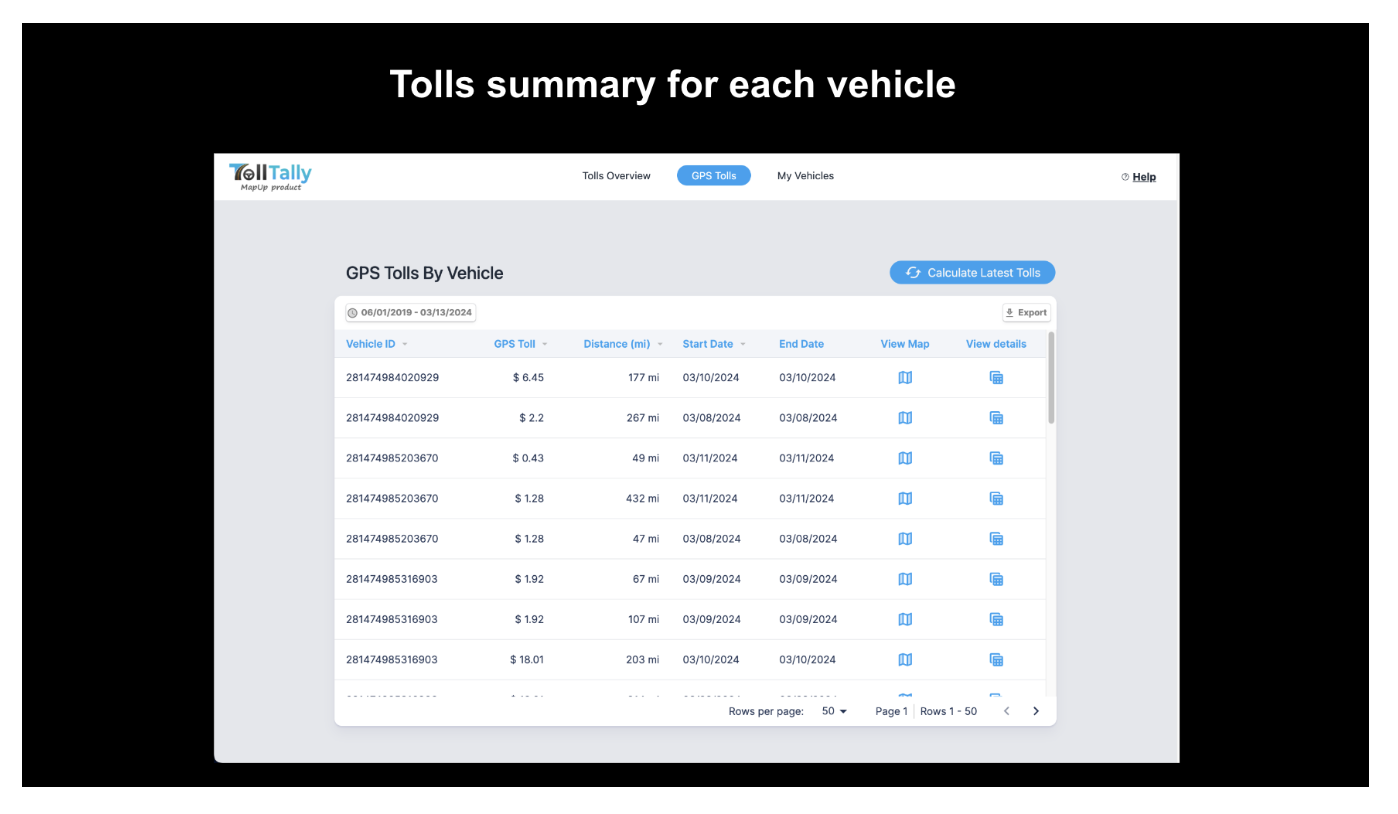View details for the 47 mi trip
Screen dimensions: 1398x814
(996, 539)
